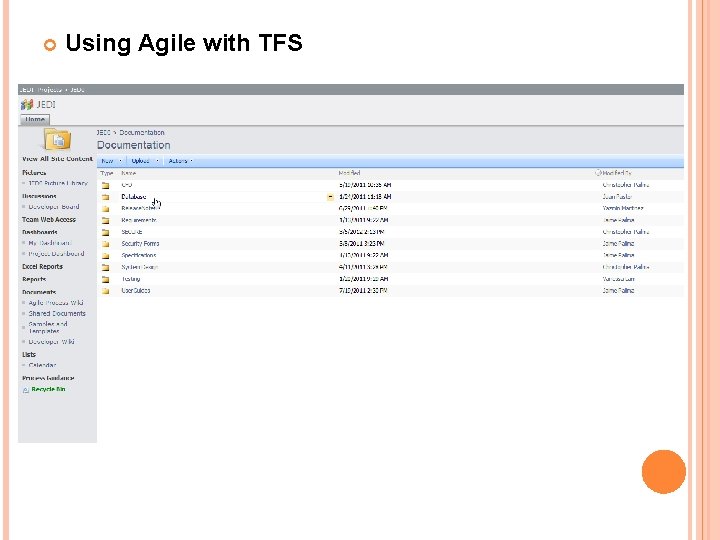720x540 pixels.
Task: Open Process Guidance link
Action: coord(48,378)
